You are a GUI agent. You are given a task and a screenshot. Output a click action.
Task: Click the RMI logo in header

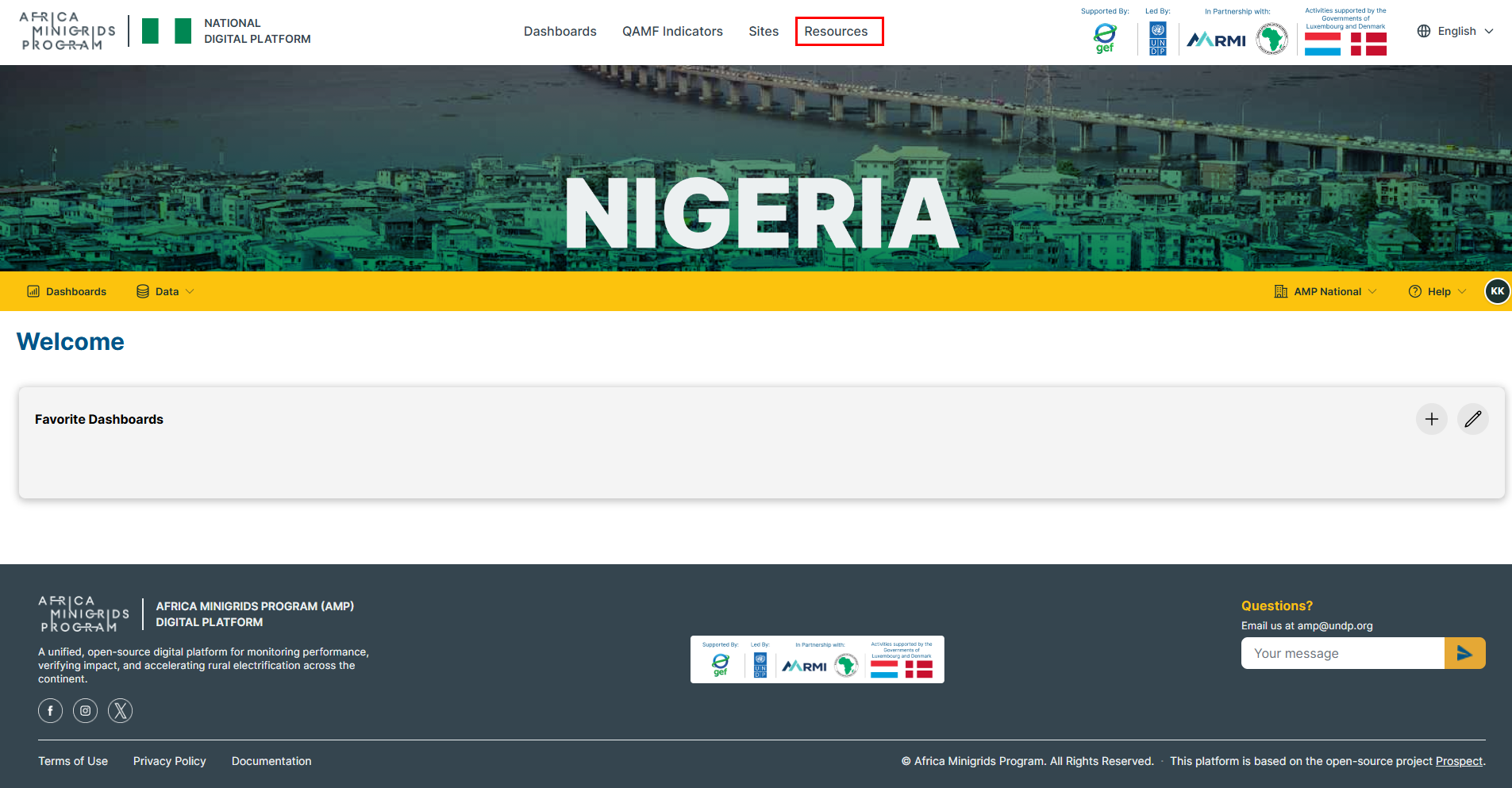pos(1216,40)
